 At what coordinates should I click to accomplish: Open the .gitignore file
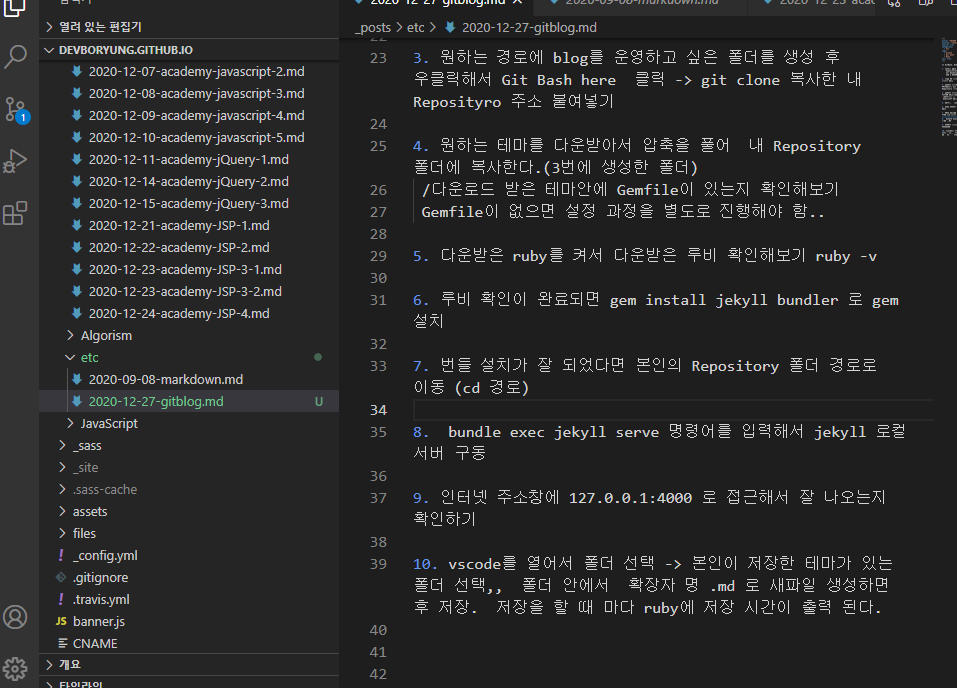point(189,577)
